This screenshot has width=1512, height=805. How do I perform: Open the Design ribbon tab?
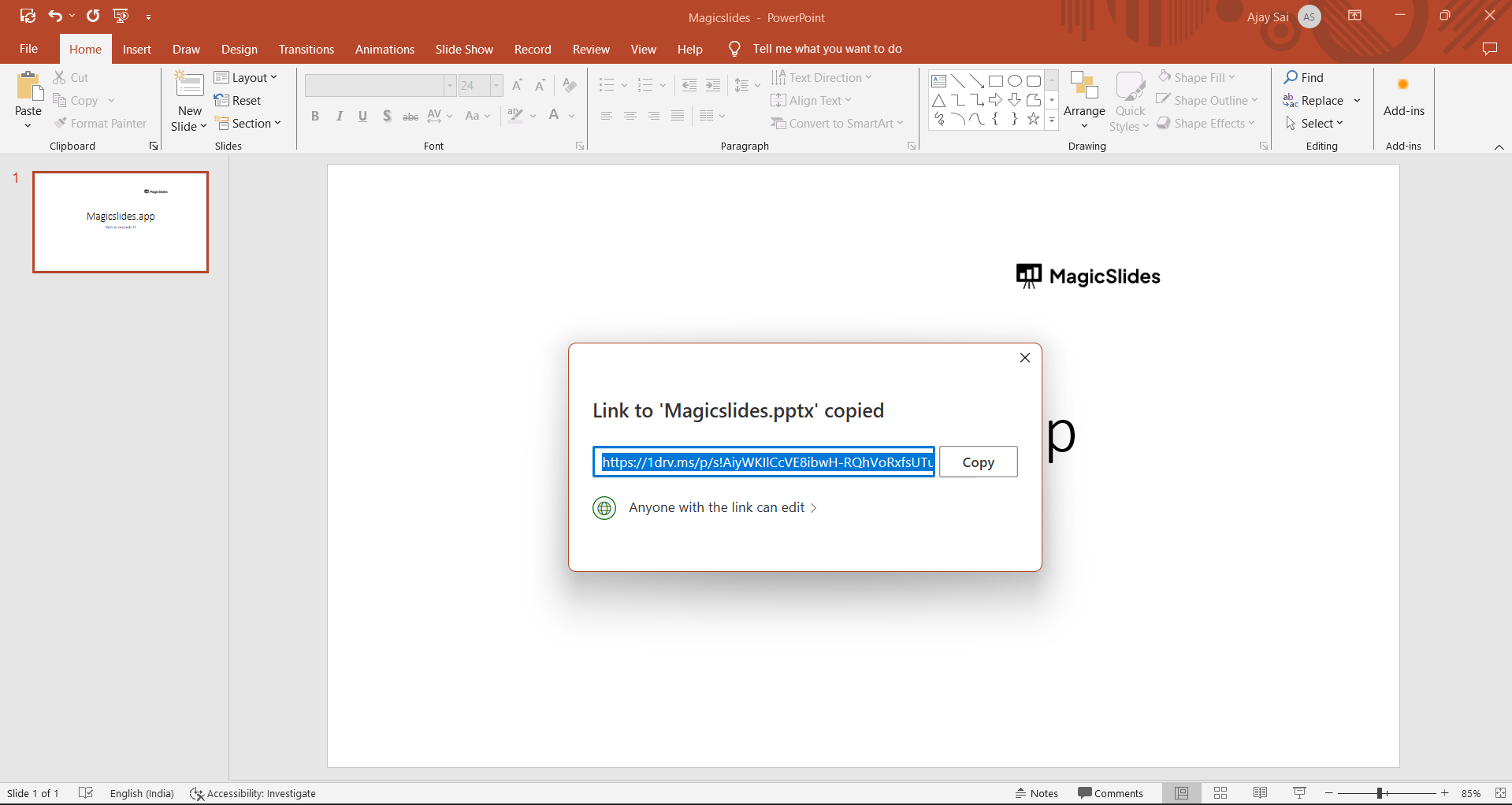click(x=239, y=49)
